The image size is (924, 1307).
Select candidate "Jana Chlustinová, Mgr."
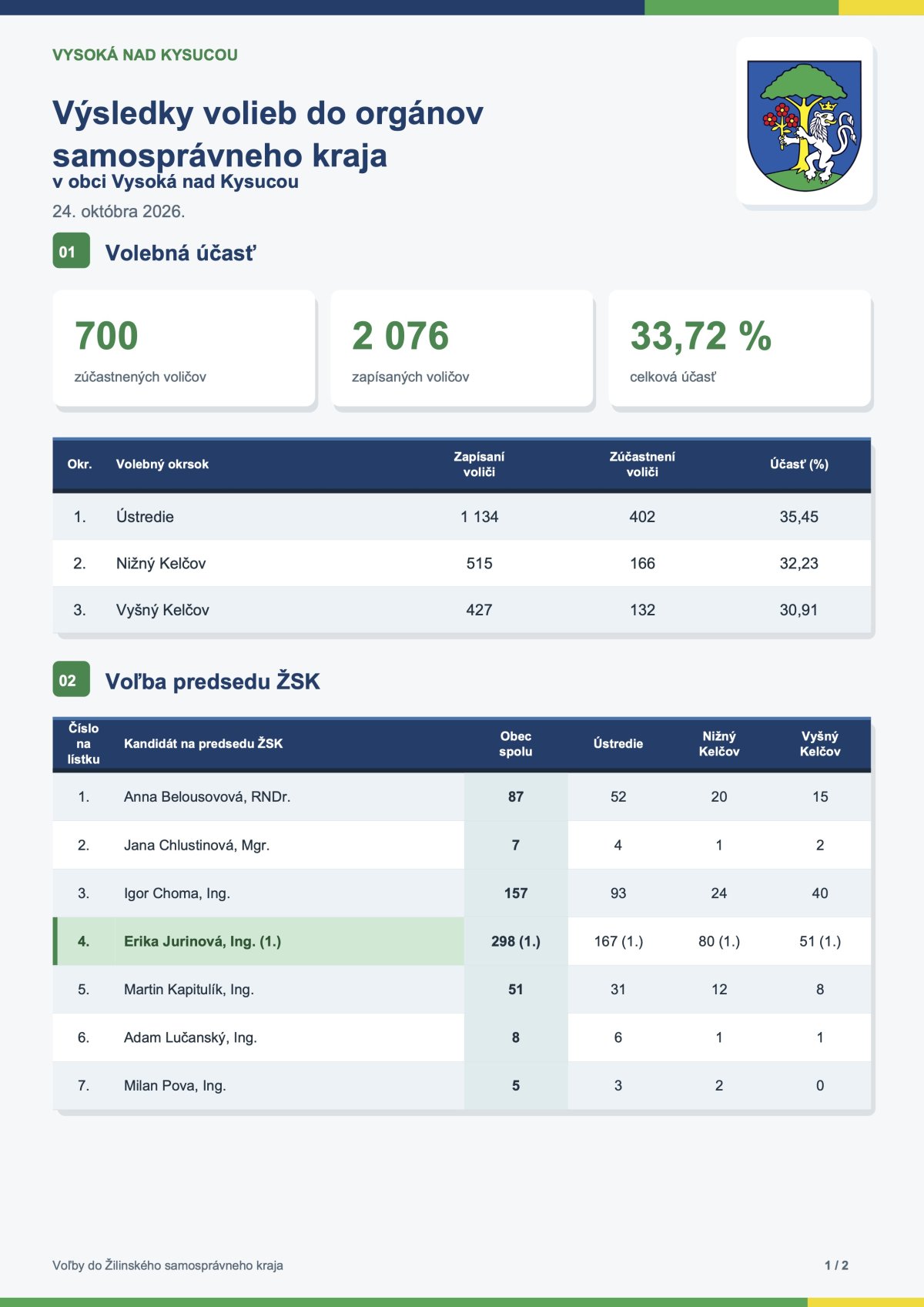tap(197, 845)
